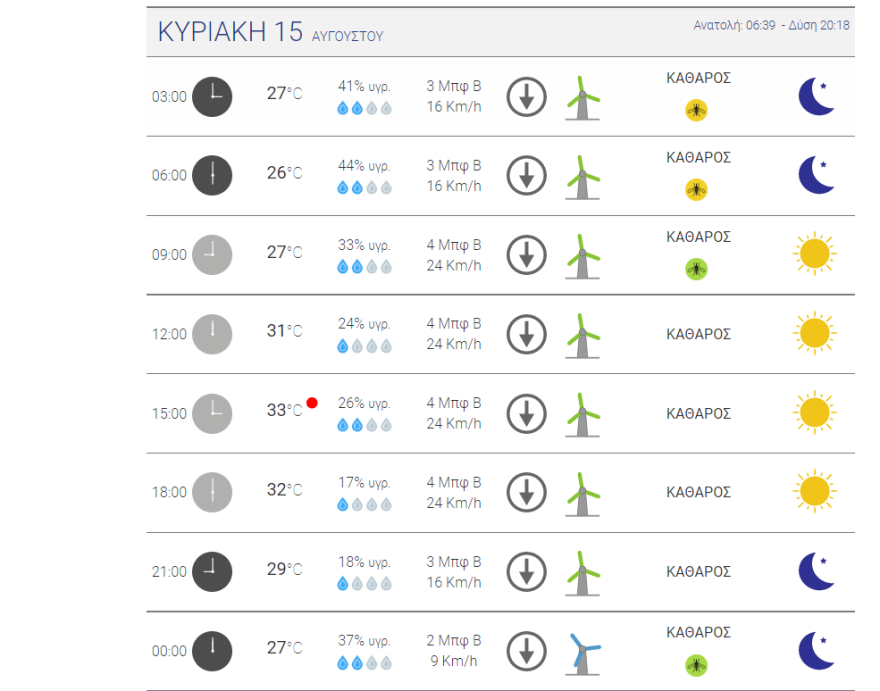Click the sun icon in the 18:00 row
This screenshot has width=880, height=691.
click(x=814, y=491)
